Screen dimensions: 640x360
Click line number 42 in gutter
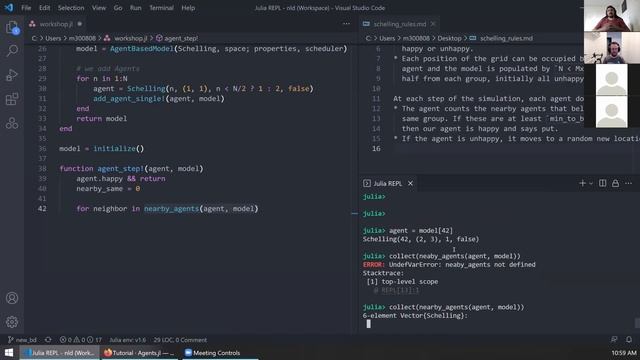pyautogui.click(x=42, y=209)
